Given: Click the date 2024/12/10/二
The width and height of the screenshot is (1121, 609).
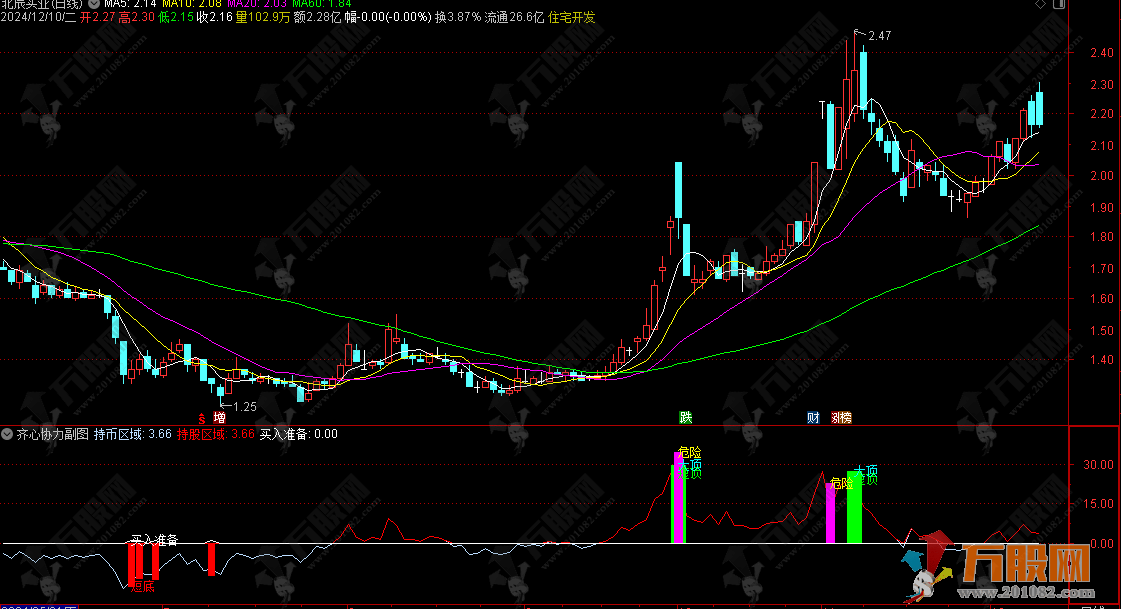Looking at the screenshot, I should coord(38,17).
